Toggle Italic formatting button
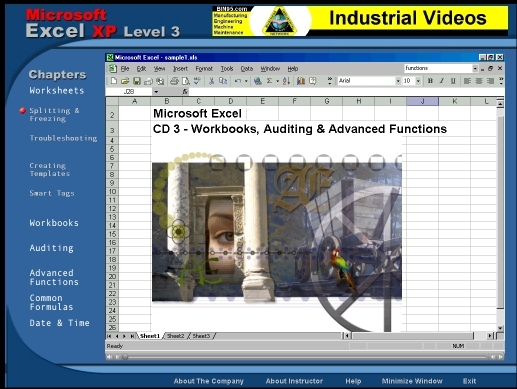517x389 pixels. click(x=442, y=81)
